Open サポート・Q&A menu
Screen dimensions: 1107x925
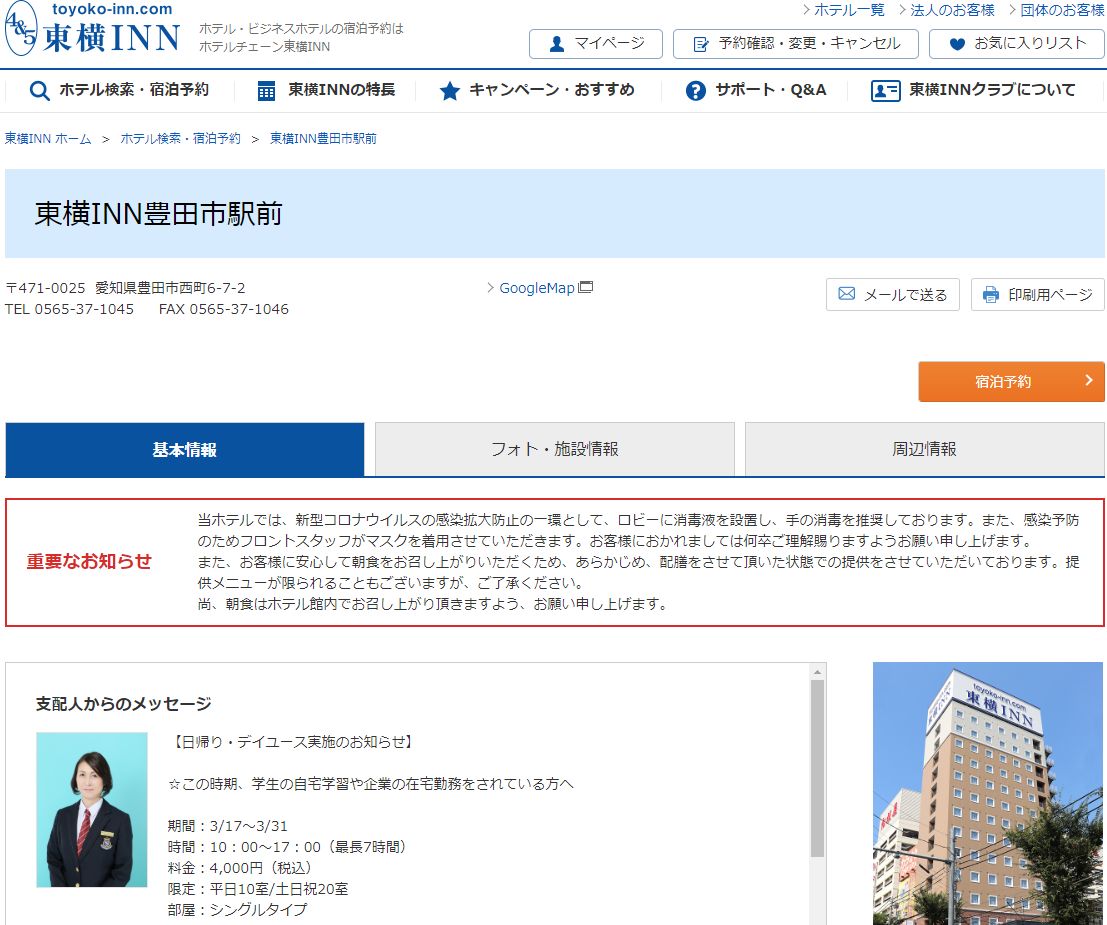coord(756,90)
